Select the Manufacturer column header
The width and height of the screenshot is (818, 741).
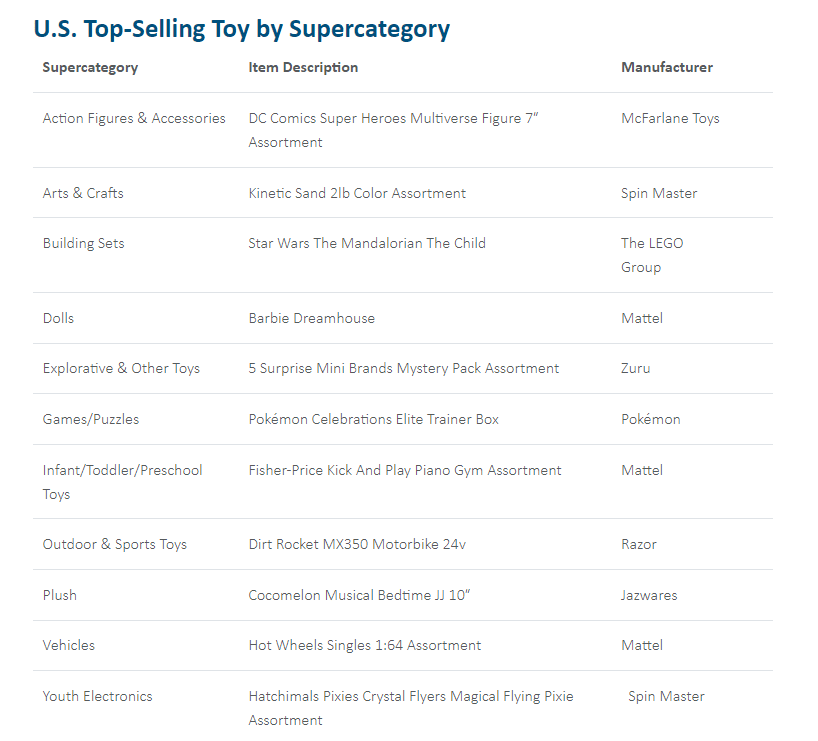click(x=667, y=67)
